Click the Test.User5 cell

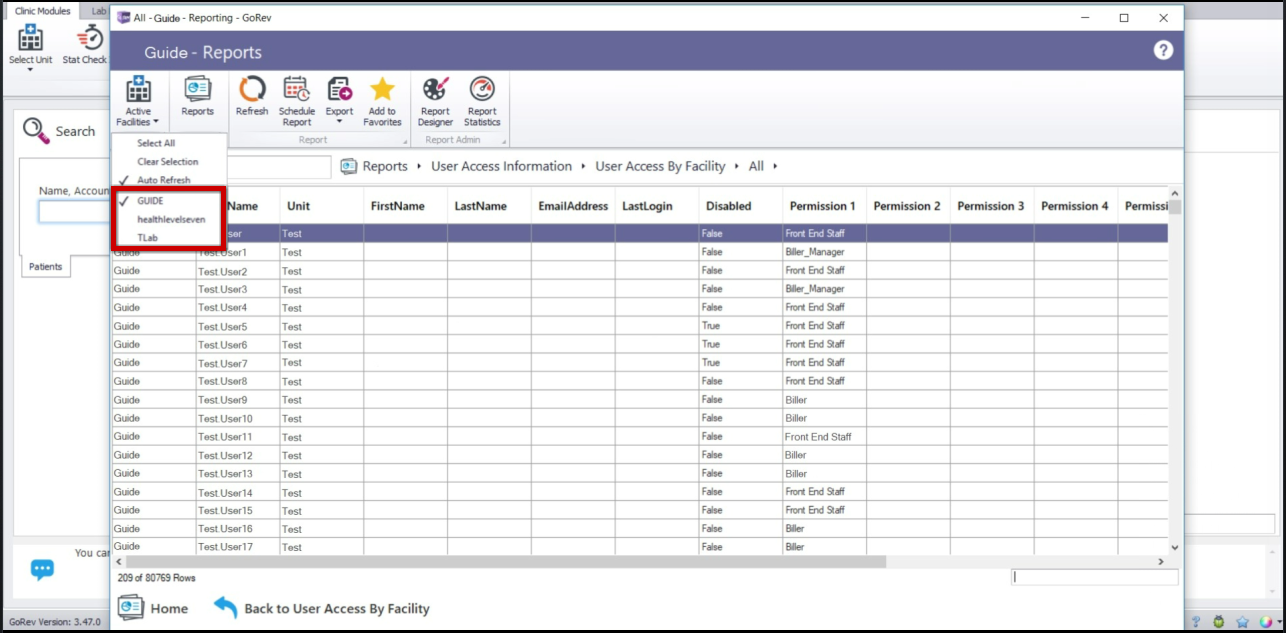click(x=237, y=326)
